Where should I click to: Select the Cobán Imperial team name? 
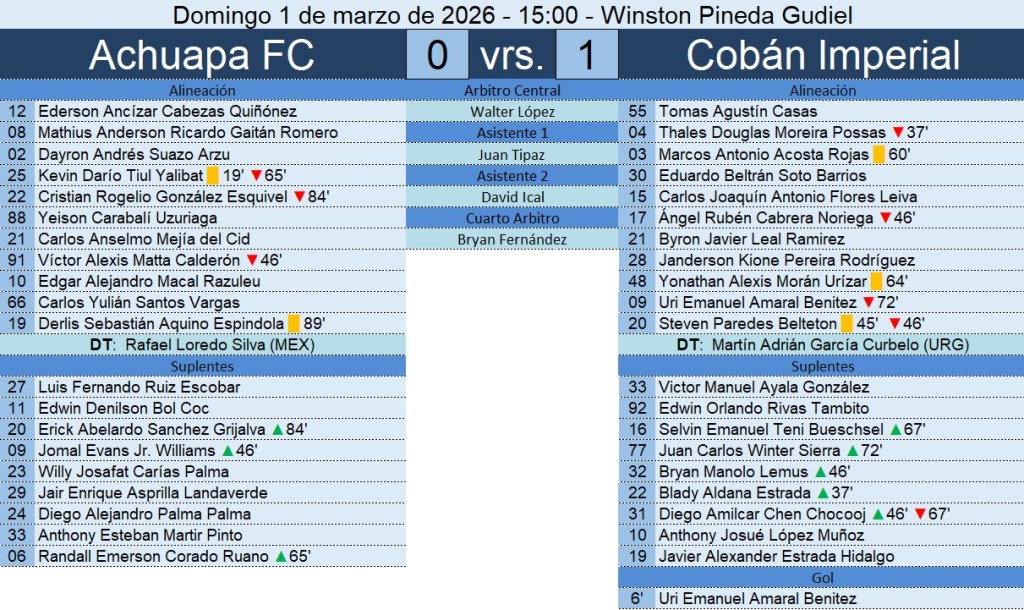822,55
